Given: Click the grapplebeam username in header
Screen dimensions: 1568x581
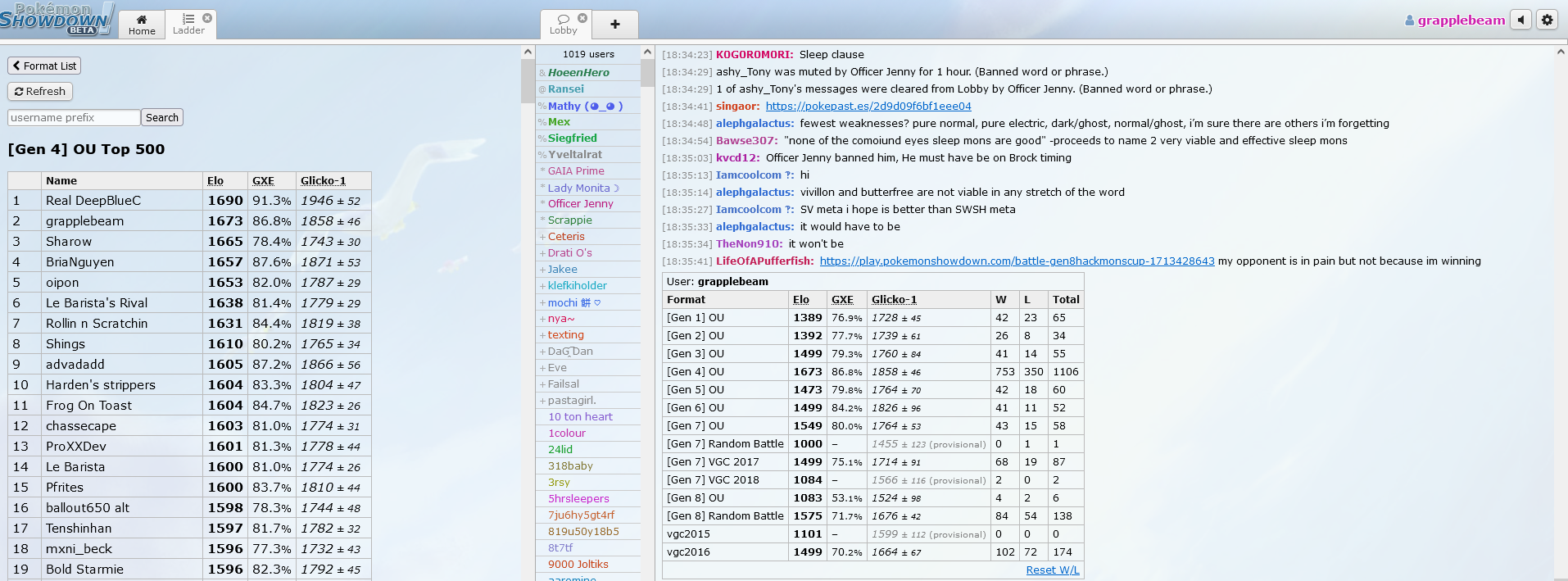Looking at the screenshot, I should tap(1461, 20).
